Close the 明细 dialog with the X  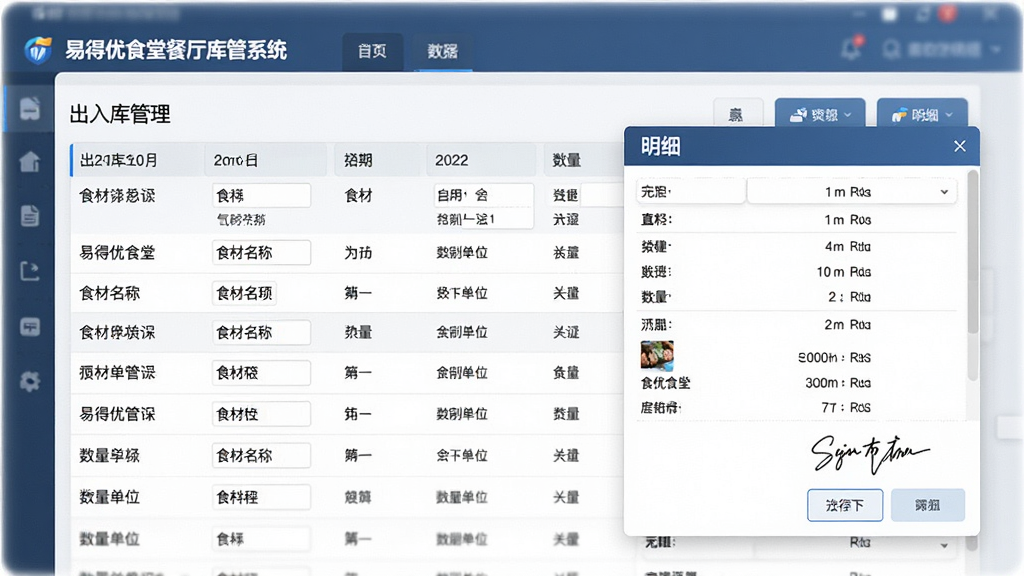[x=959, y=146]
